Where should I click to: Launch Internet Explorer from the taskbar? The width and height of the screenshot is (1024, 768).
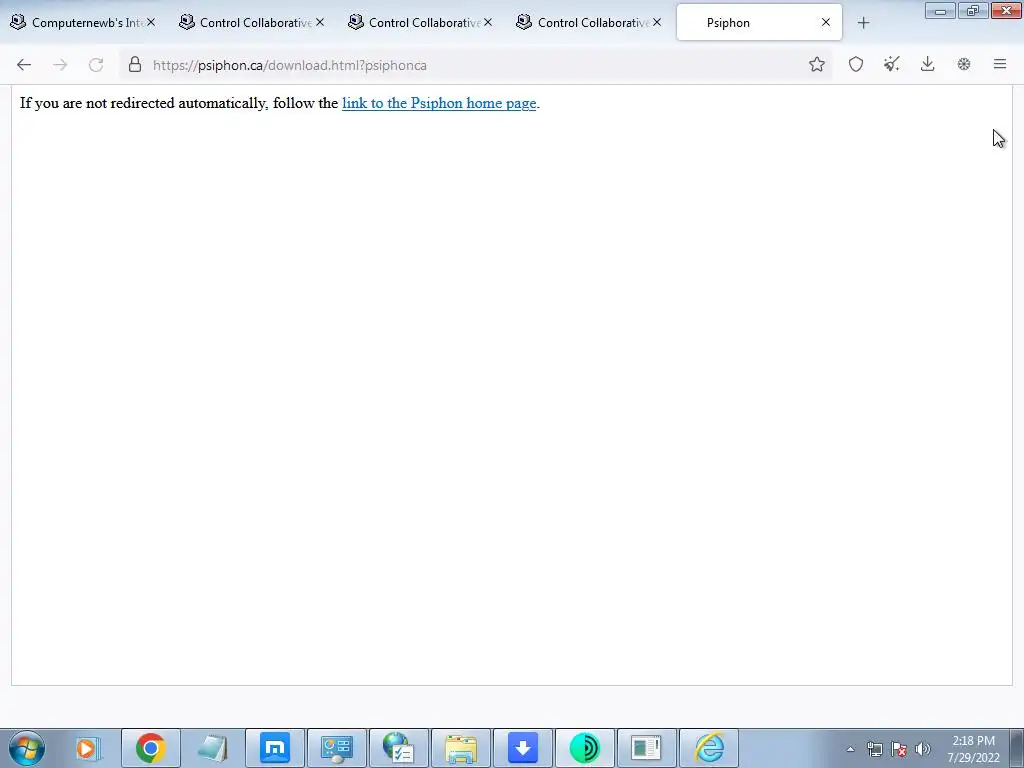[x=709, y=748]
